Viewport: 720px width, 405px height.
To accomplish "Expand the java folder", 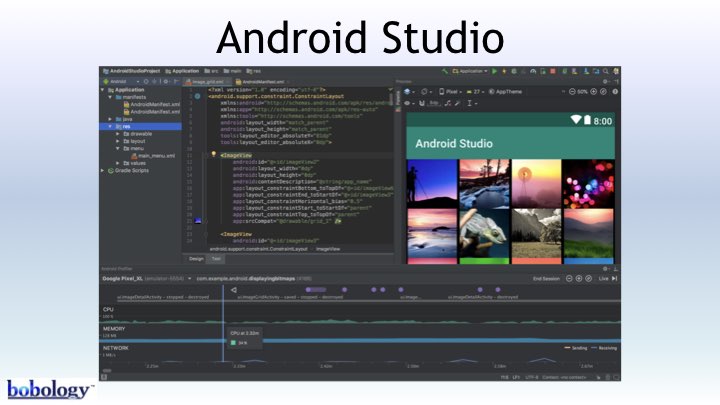I will click(110, 119).
